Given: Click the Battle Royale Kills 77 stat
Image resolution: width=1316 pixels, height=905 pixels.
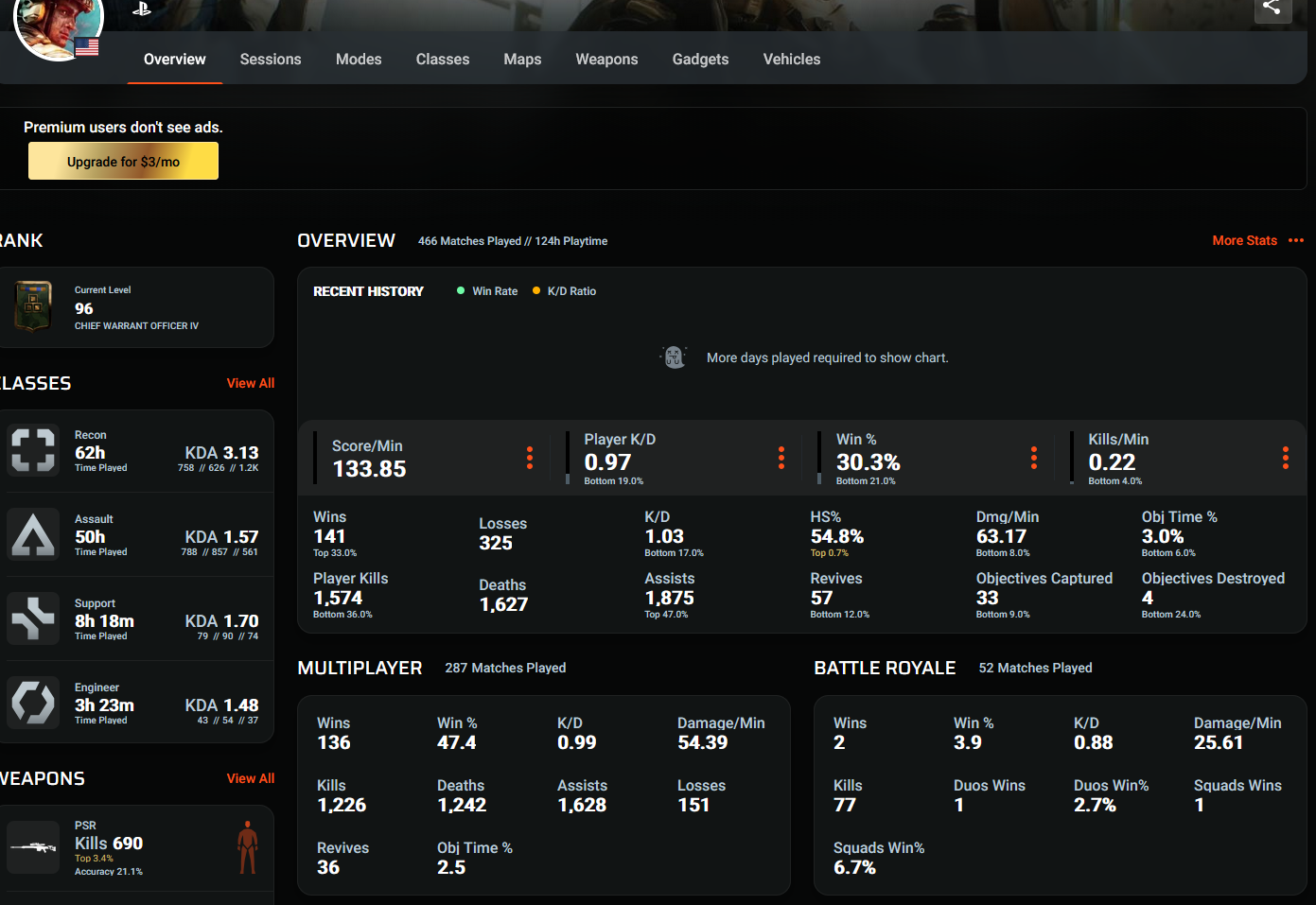Looking at the screenshot, I should pyautogui.click(x=848, y=796).
